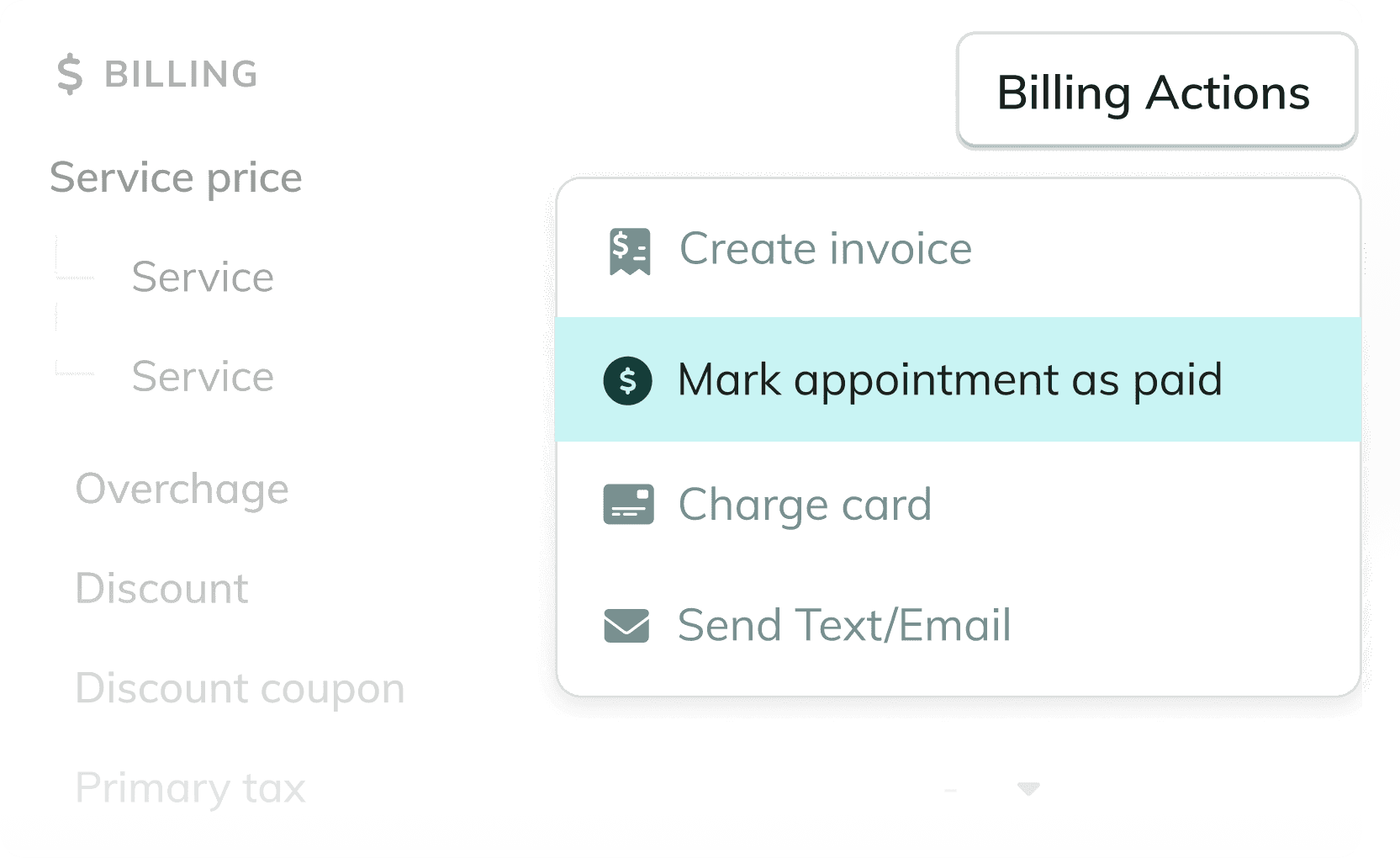
Task: Expand the Primary tax dropdown arrow
Action: pos(1028,789)
